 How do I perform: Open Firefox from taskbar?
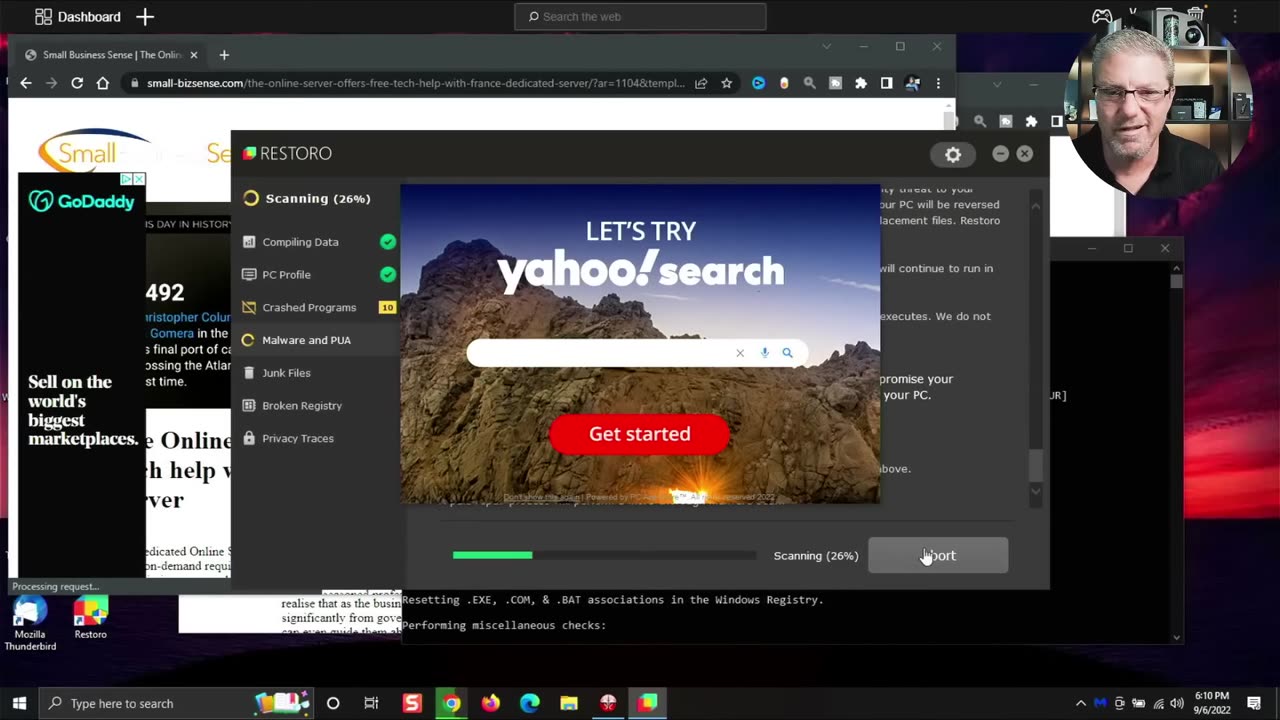[x=490, y=703]
